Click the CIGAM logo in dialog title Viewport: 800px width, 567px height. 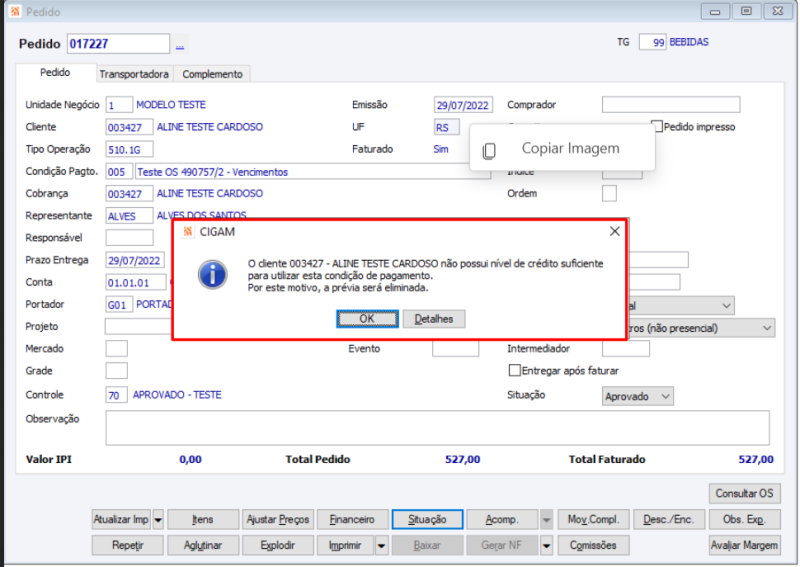click(188, 232)
